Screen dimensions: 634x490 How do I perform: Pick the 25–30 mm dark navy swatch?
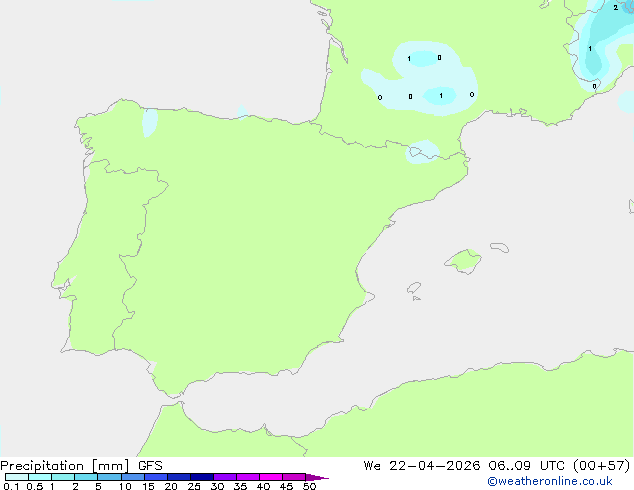pos(202,477)
